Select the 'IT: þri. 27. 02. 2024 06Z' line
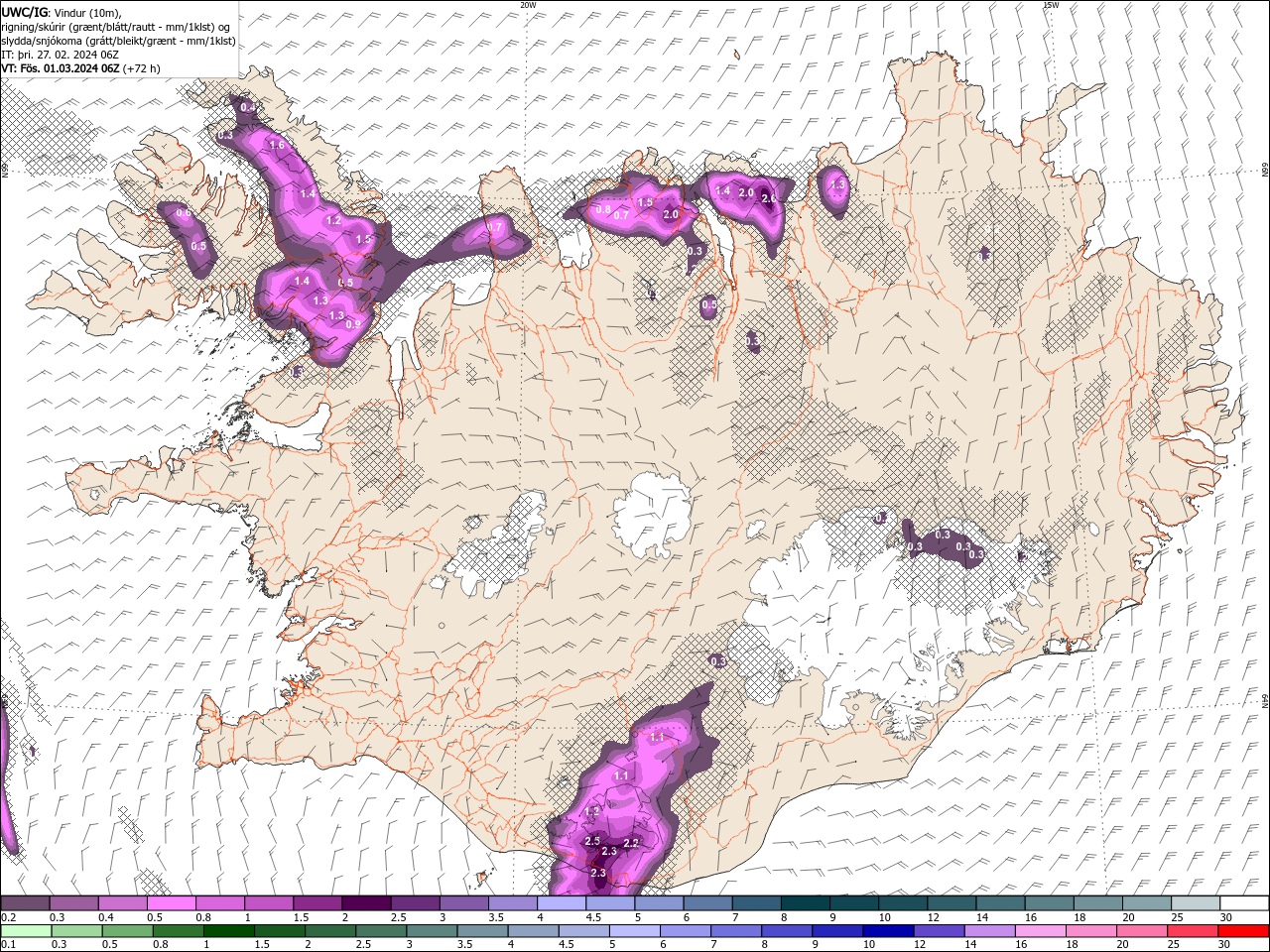The height and width of the screenshot is (952, 1270). 61,55
